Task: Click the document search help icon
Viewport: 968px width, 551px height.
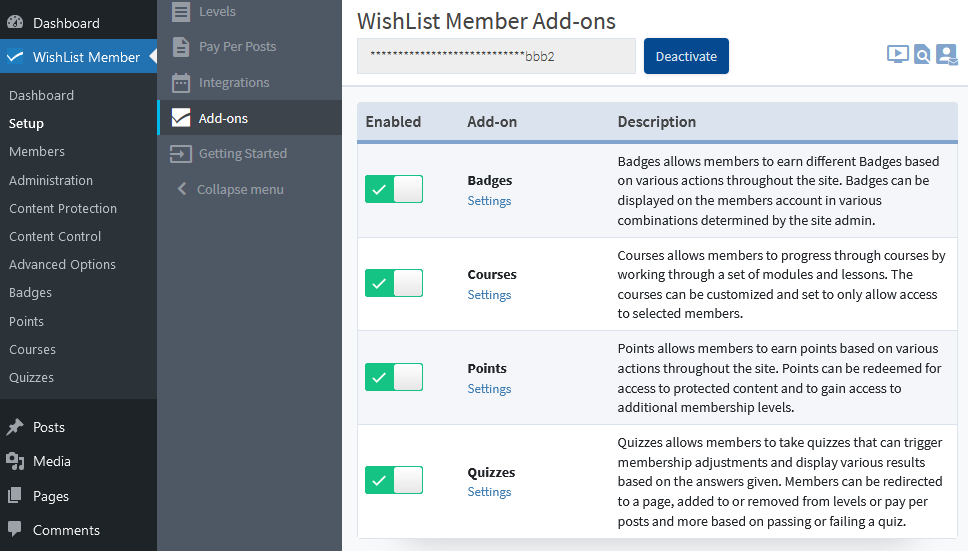Action: 922,55
